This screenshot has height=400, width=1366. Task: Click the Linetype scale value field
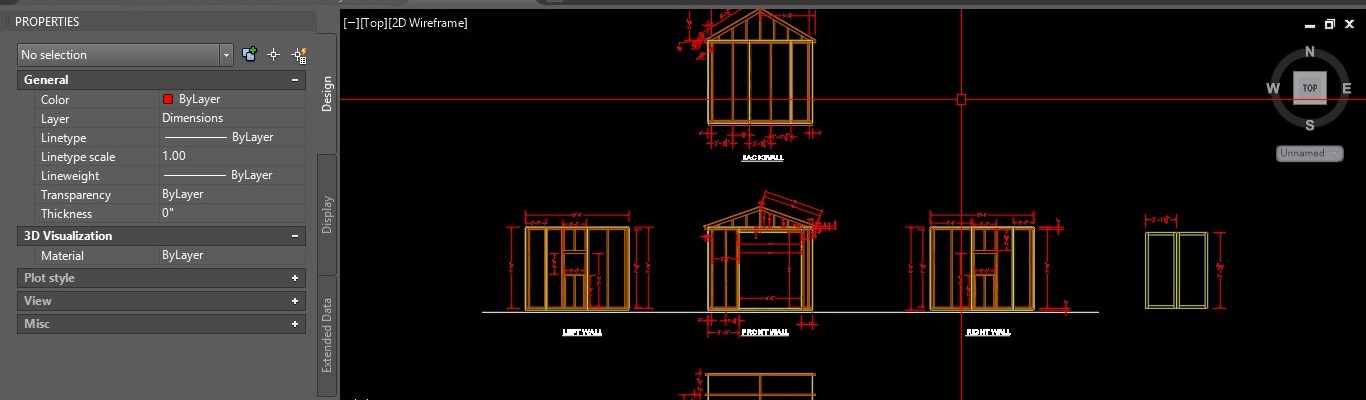click(232, 156)
